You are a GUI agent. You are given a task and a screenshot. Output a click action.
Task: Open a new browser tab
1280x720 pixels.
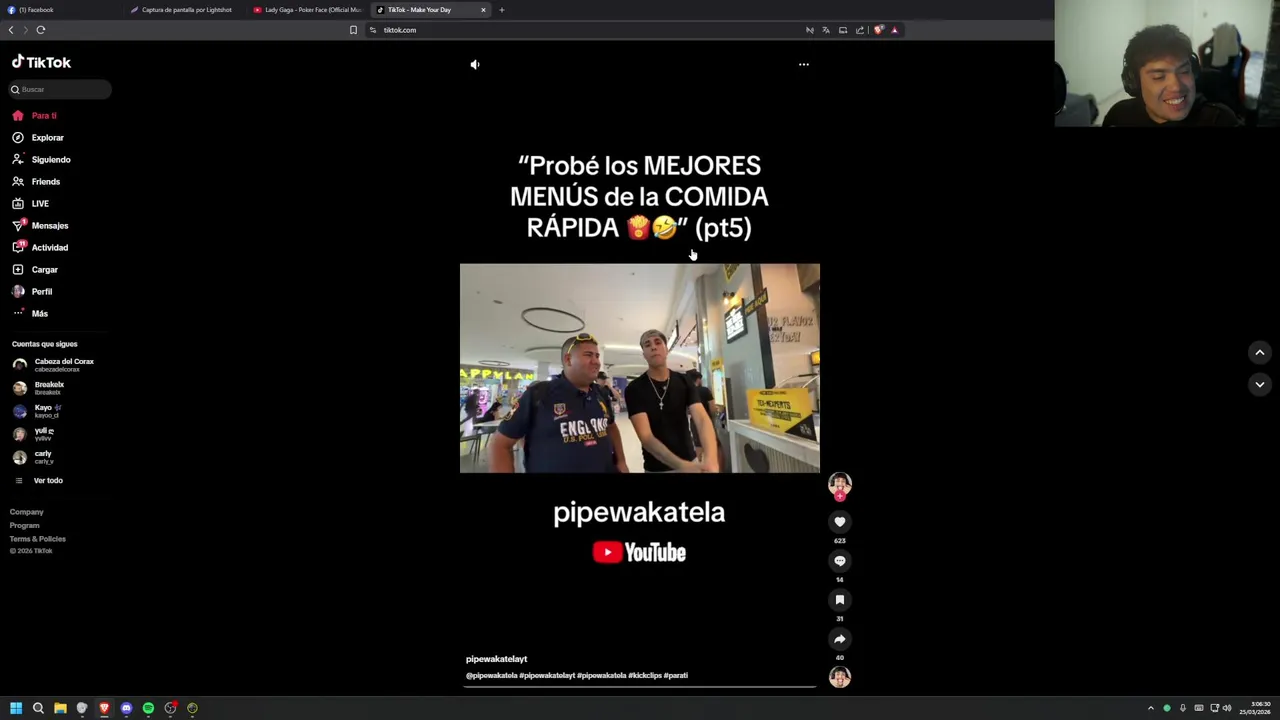click(502, 10)
